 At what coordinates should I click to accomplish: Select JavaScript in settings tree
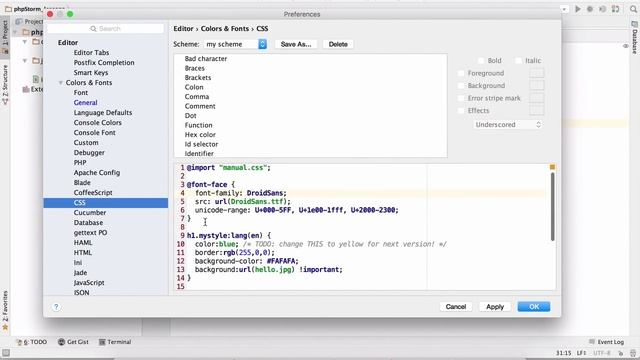coord(89,283)
